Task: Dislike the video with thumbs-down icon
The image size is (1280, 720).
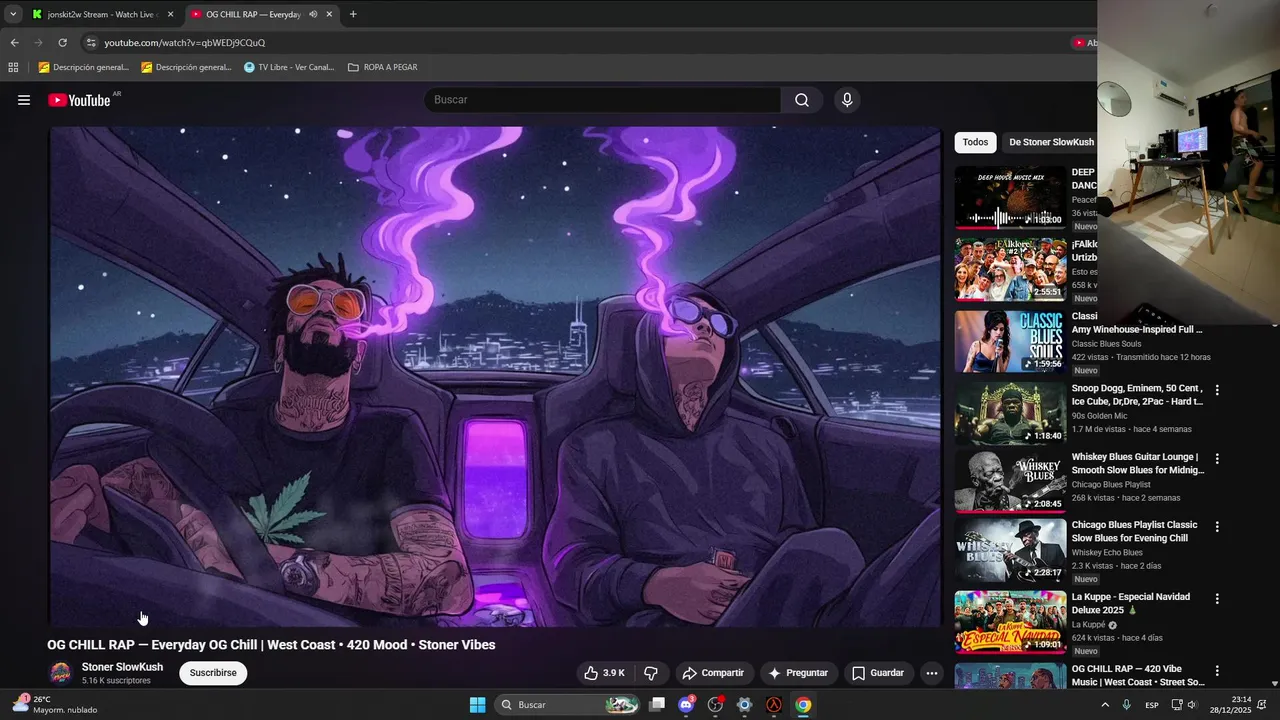Action: click(651, 673)
